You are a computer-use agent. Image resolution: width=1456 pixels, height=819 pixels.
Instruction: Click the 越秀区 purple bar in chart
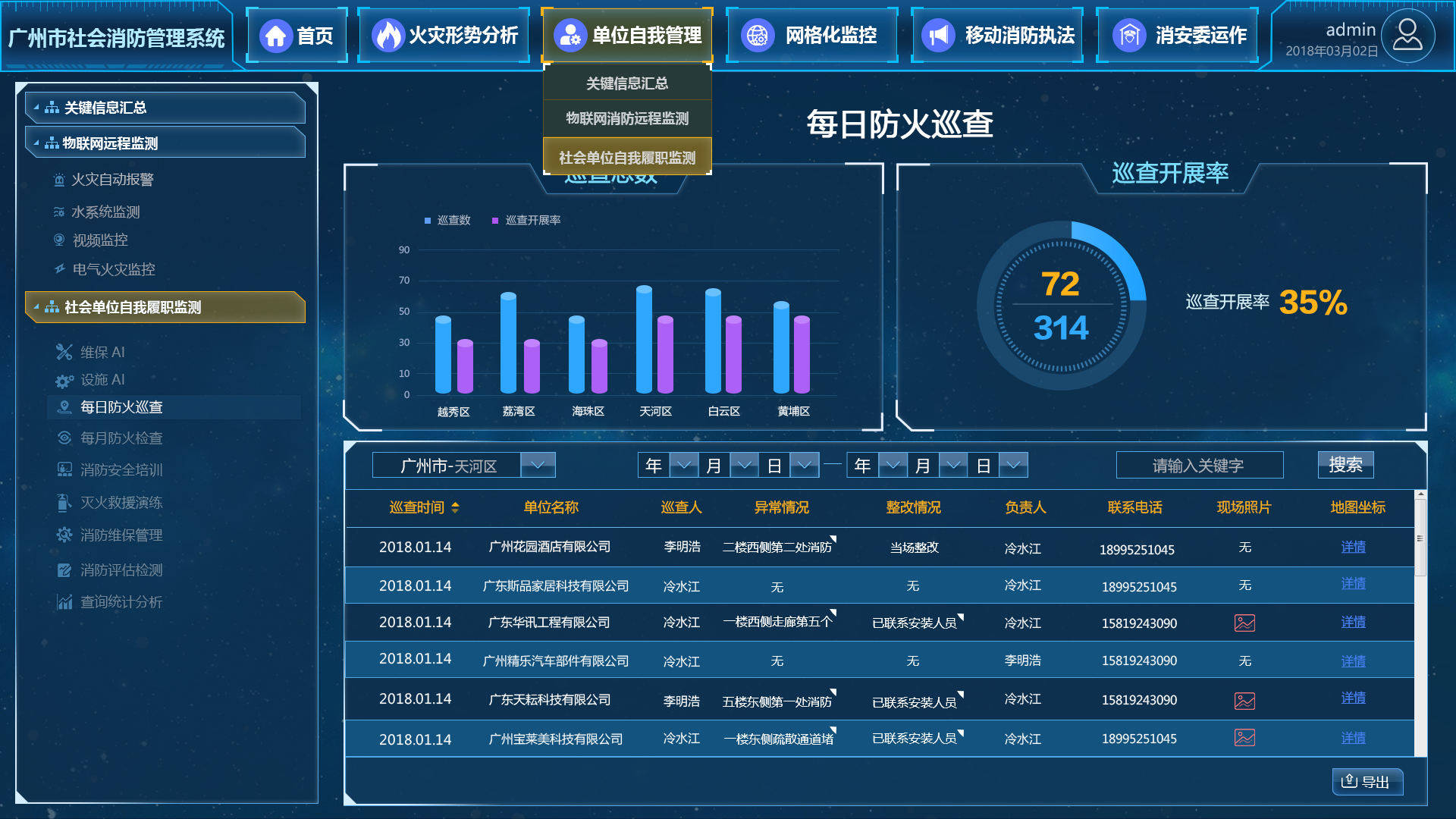pyautogui.click(x=465, y=366)
